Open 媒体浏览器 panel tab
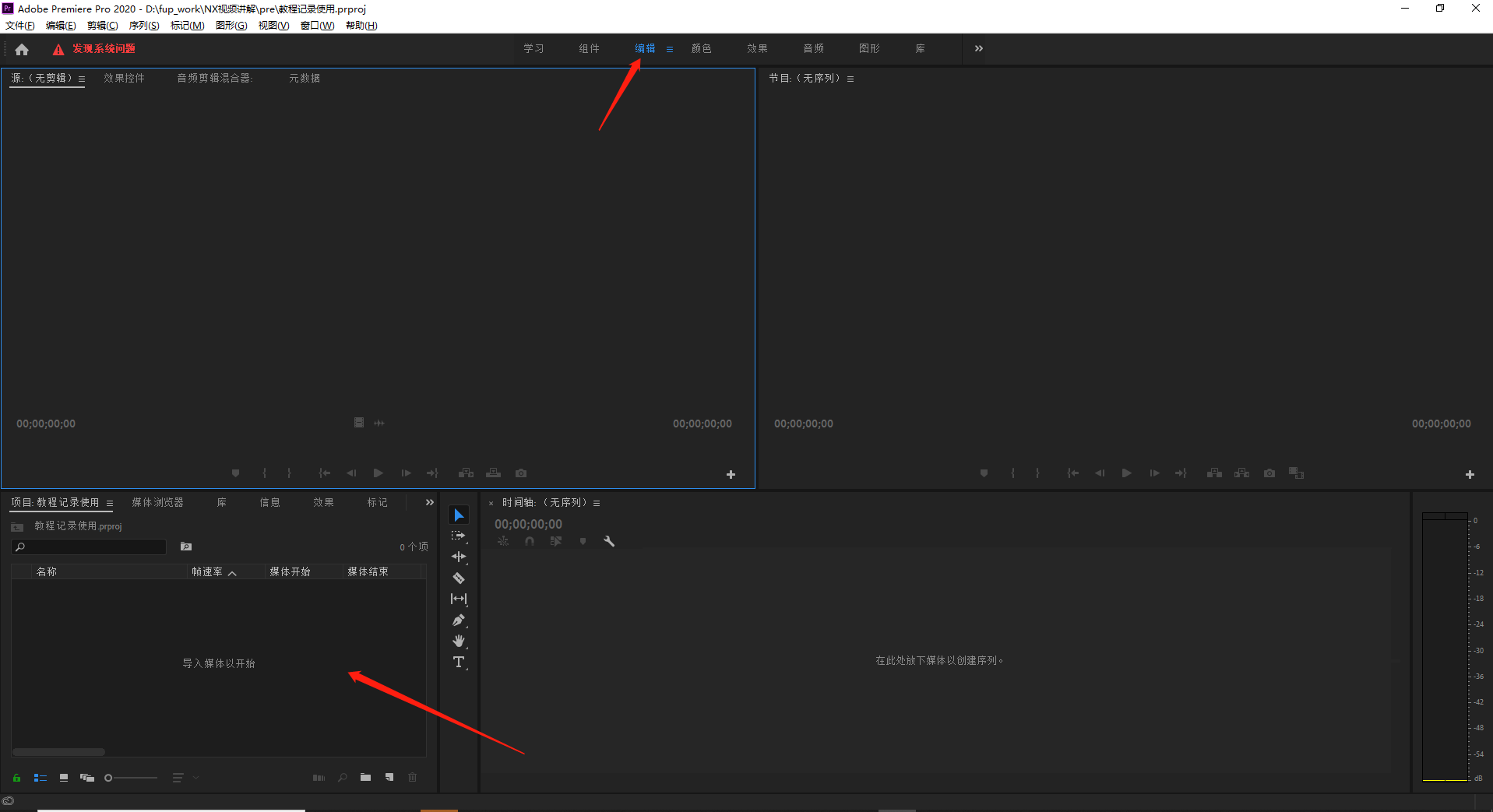Viewport: 1493px width, 812px height. (157, 502)
